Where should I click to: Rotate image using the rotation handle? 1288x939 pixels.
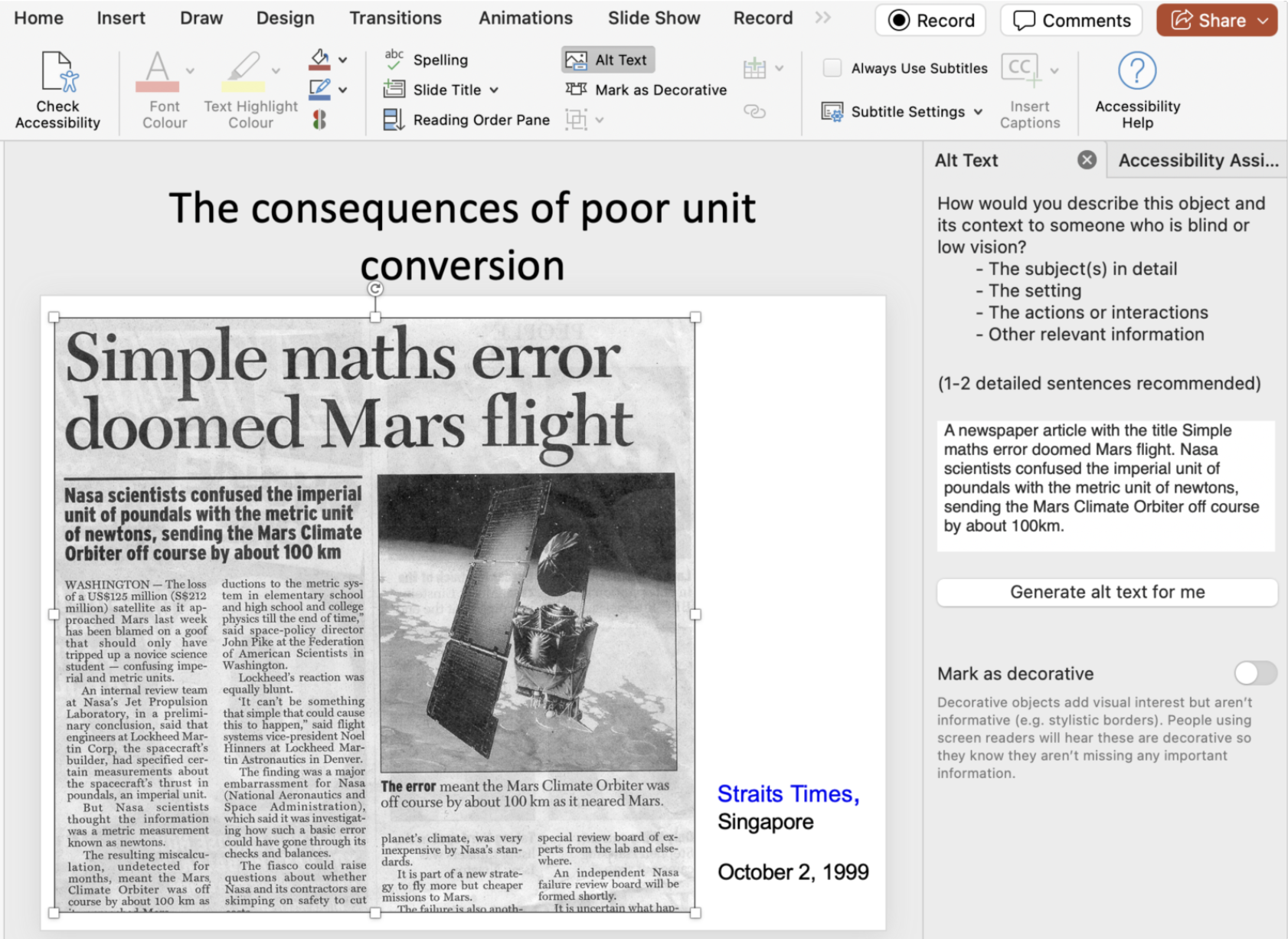[374, 289]
